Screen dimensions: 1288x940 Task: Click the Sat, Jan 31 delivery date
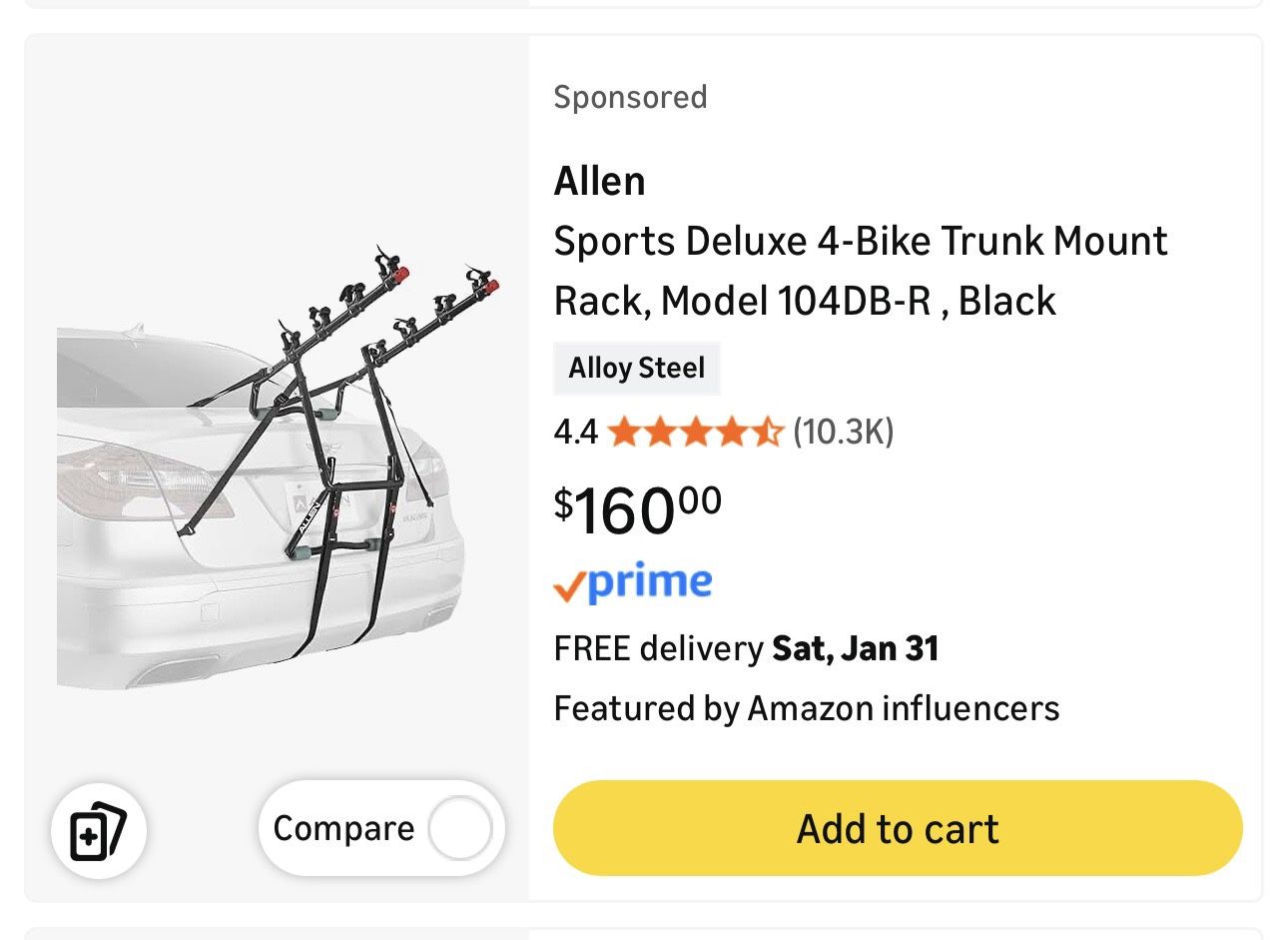point(856,649)
